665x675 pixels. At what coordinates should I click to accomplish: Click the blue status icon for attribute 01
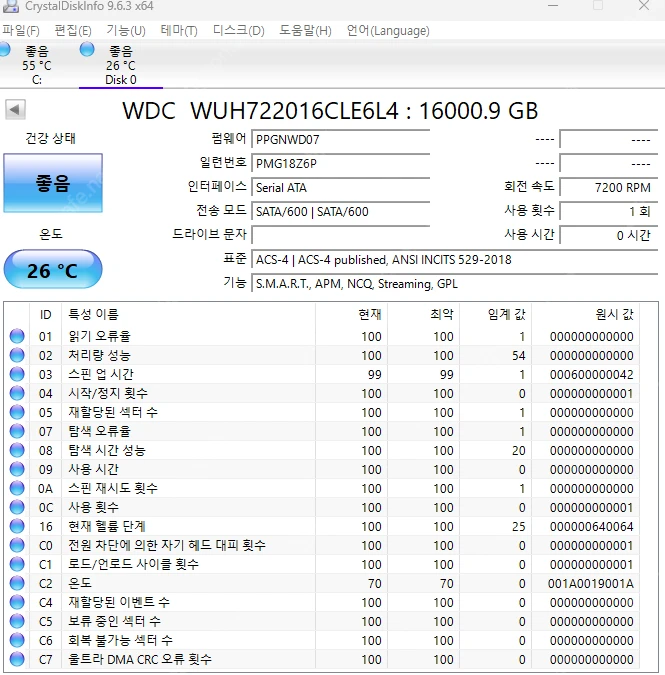(17, 336)
